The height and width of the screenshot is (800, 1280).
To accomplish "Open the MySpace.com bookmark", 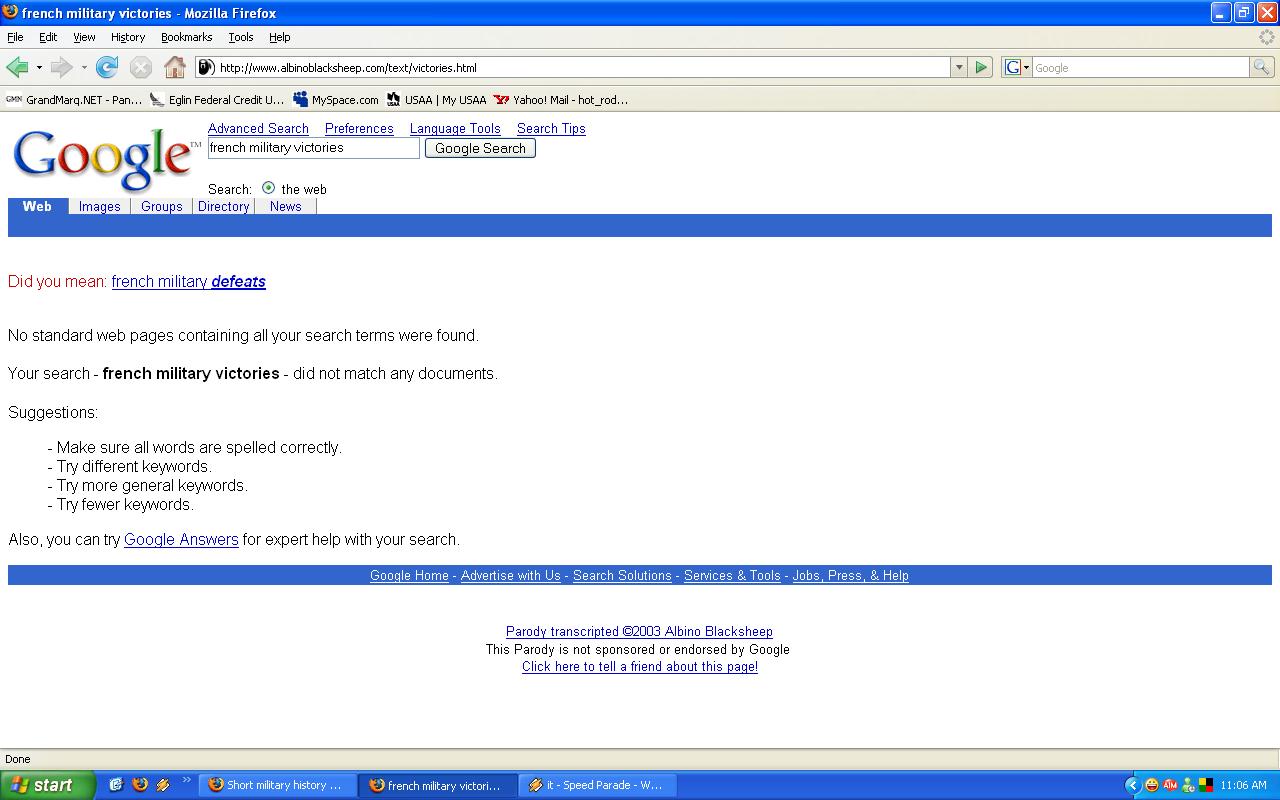I will (336, 100).
